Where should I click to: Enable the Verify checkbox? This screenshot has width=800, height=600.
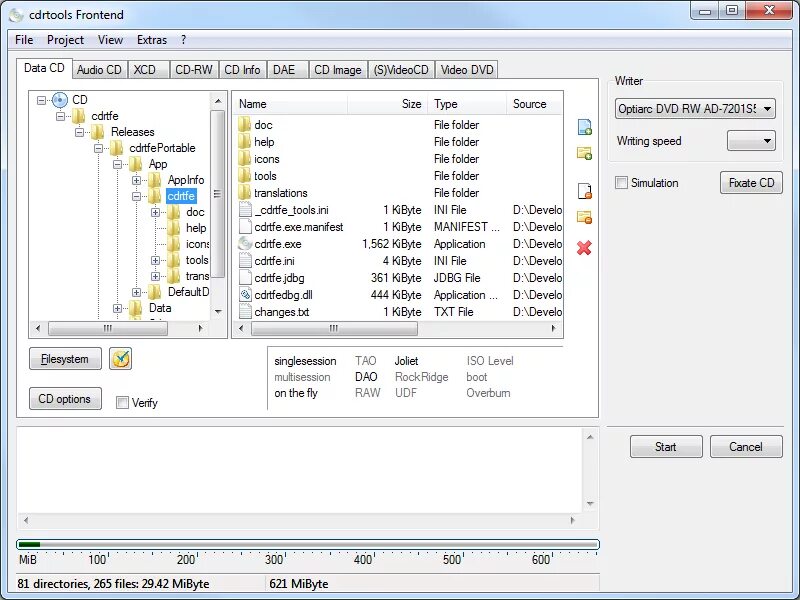[x=122, y=403]
